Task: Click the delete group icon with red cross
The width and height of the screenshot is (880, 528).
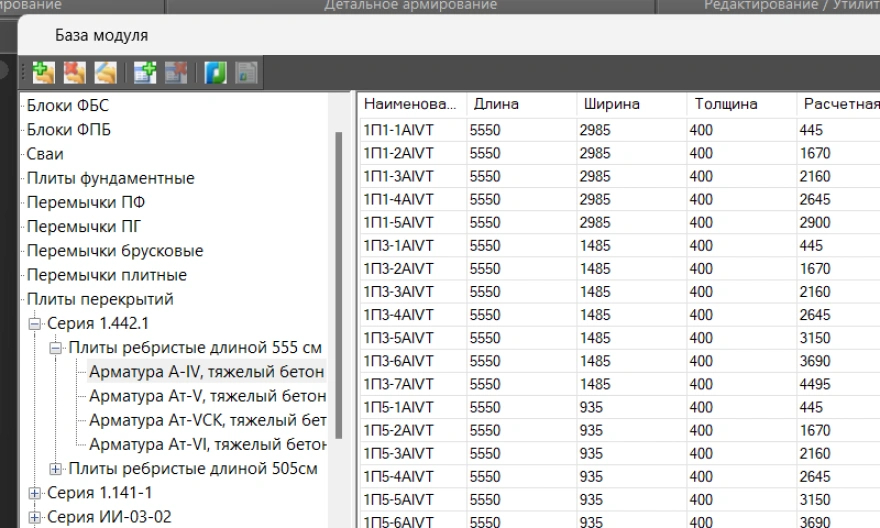Action: [x=73, y=72]
